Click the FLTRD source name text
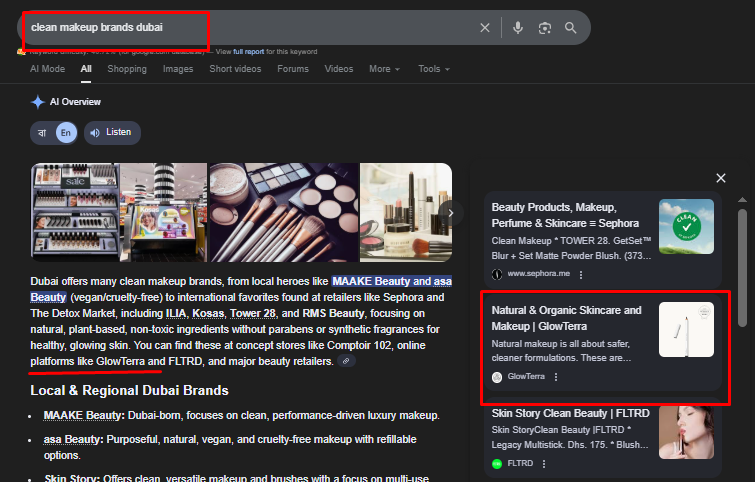This screenshot has height=482, width=755. click(520, 463)
